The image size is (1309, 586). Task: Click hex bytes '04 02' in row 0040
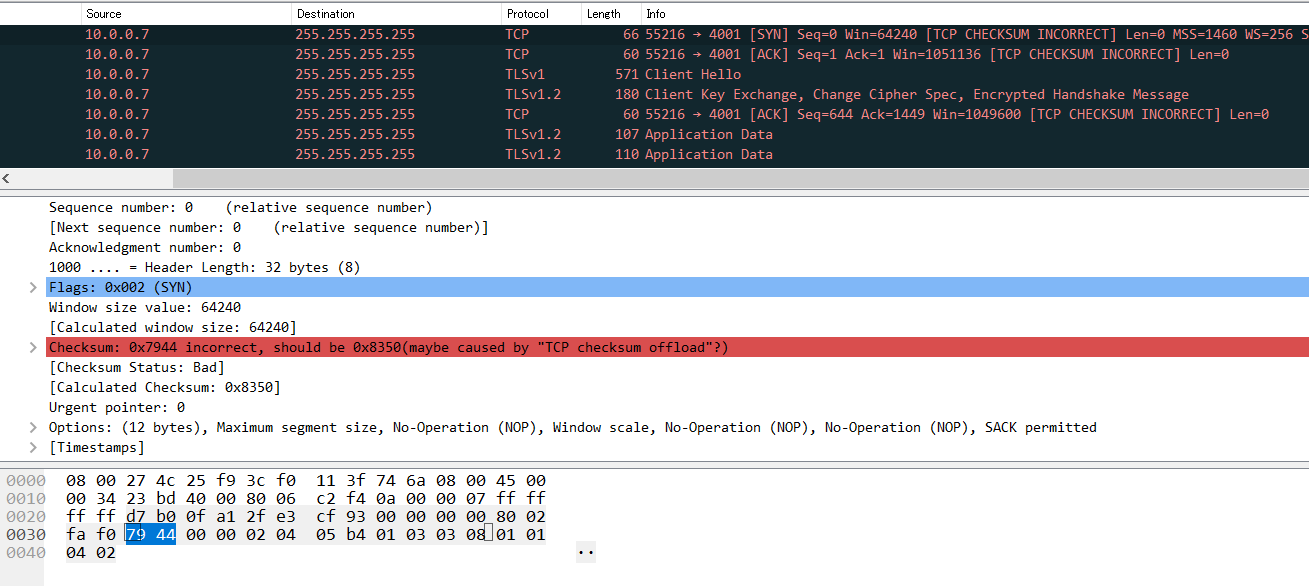91,553
